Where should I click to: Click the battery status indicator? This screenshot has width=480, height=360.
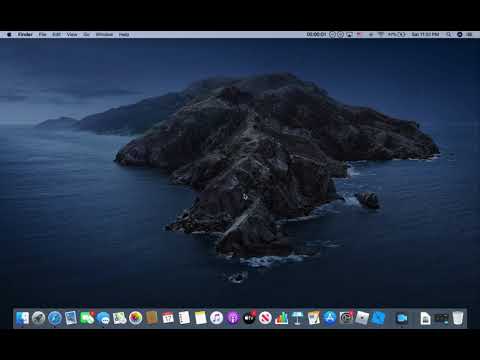(396, 34)
